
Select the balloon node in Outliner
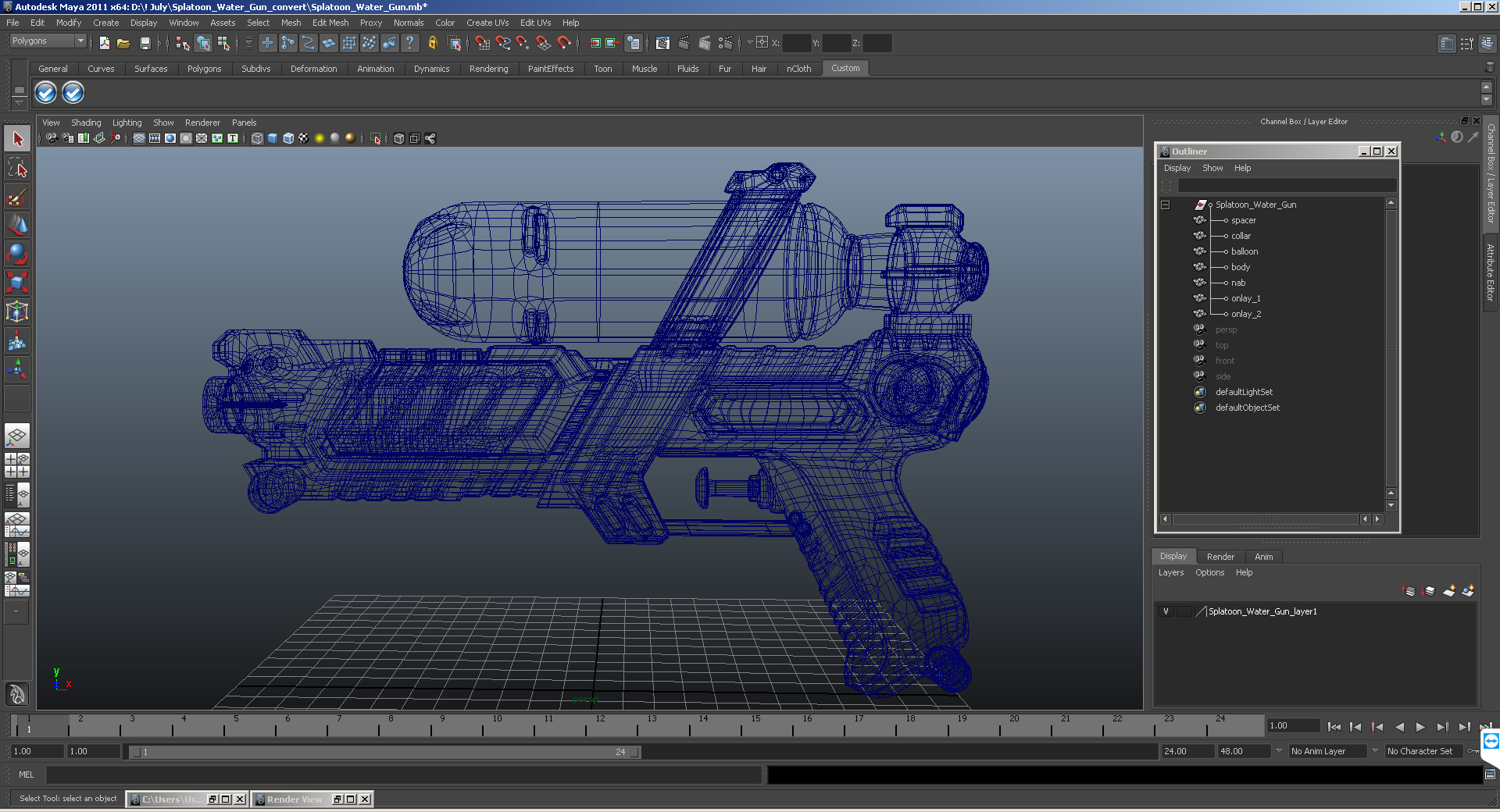(x=1244, y=251)
